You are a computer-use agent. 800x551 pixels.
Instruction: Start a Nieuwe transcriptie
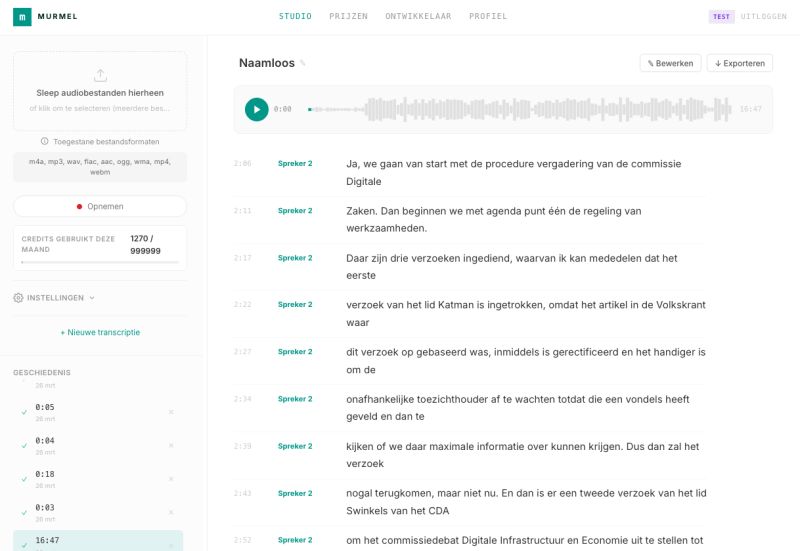tap(100, 332)
